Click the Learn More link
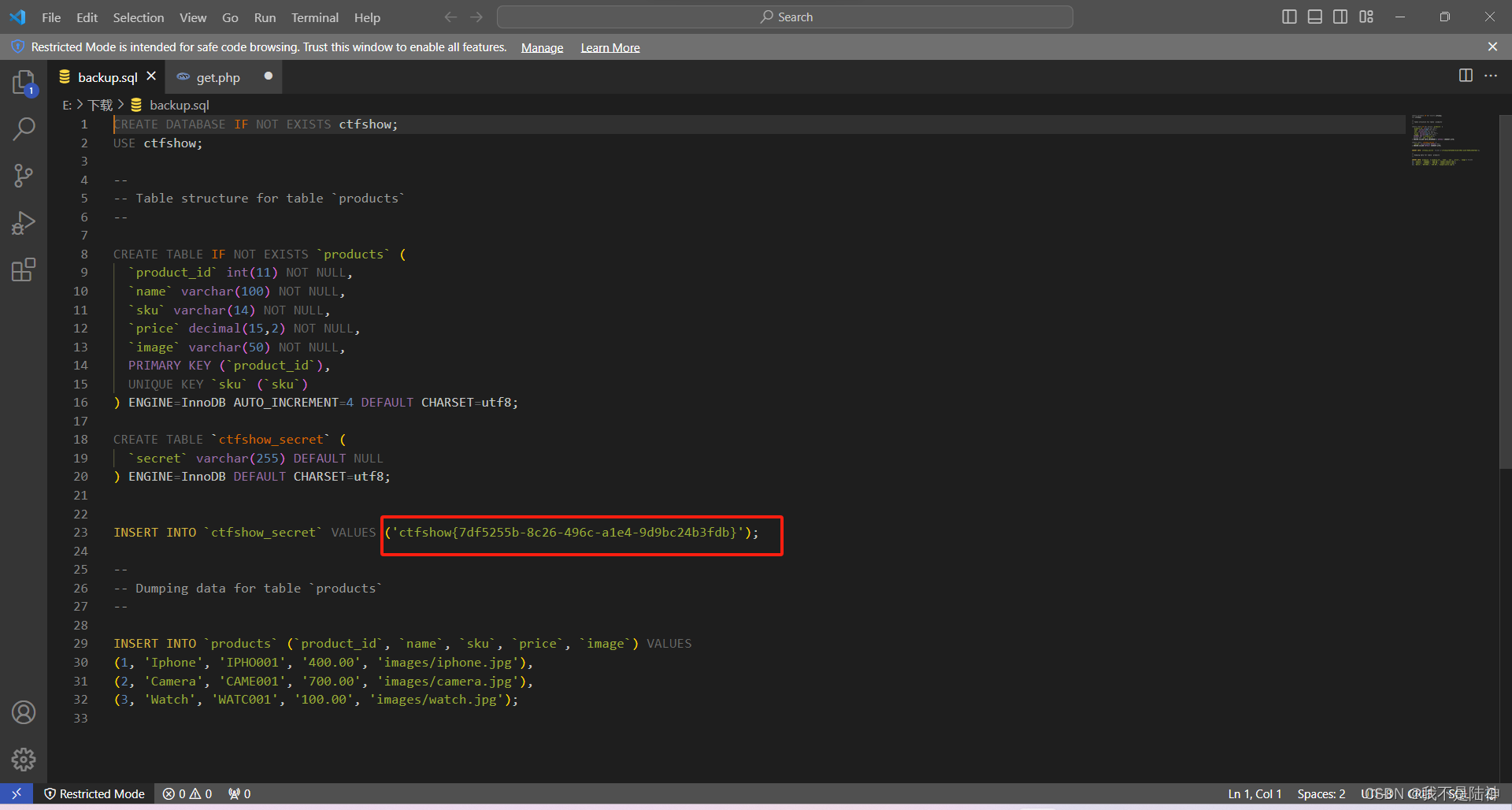 pyautogui.click(x=610, y=48)
